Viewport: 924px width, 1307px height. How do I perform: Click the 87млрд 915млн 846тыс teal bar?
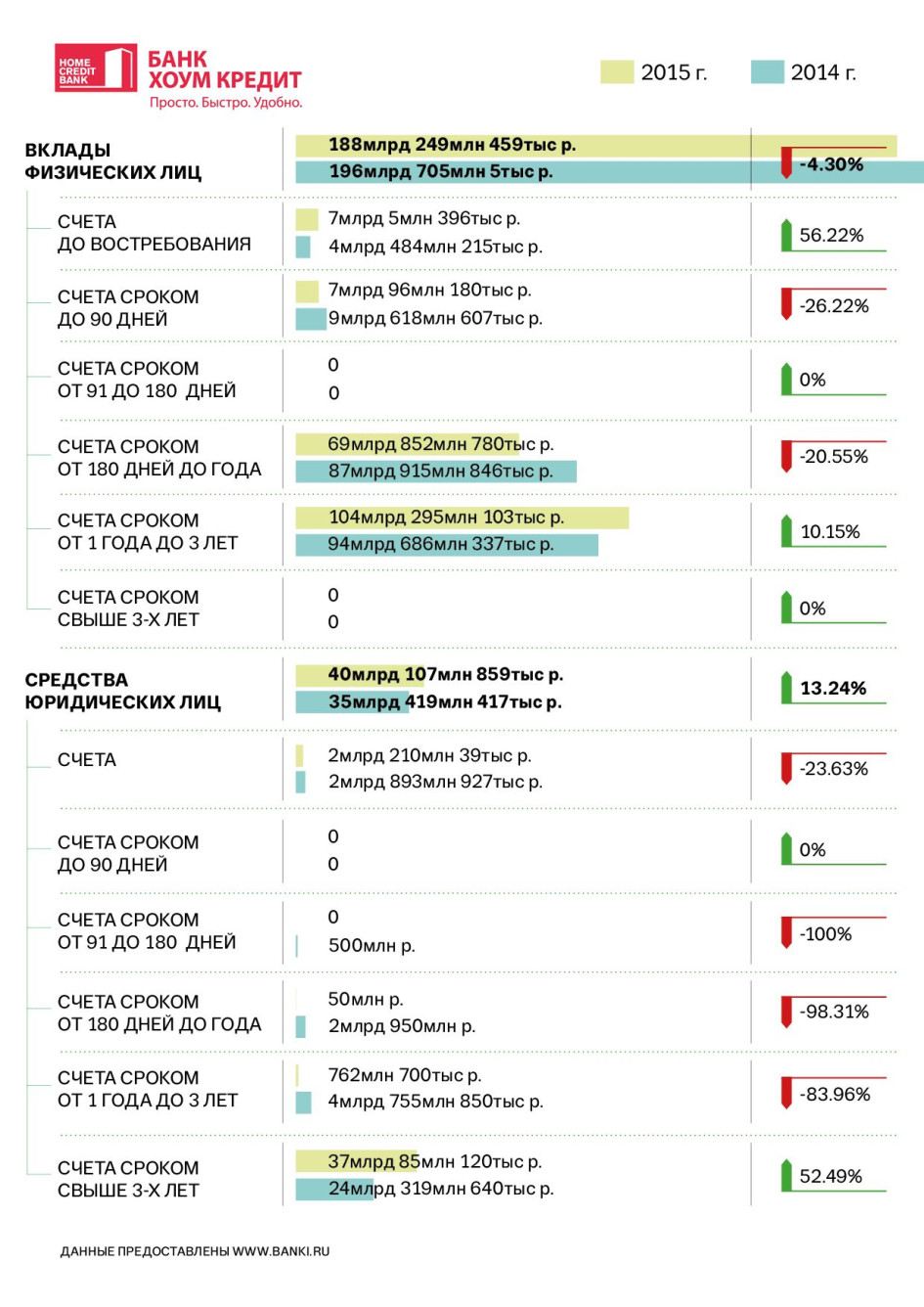click(x=436, y=472)
